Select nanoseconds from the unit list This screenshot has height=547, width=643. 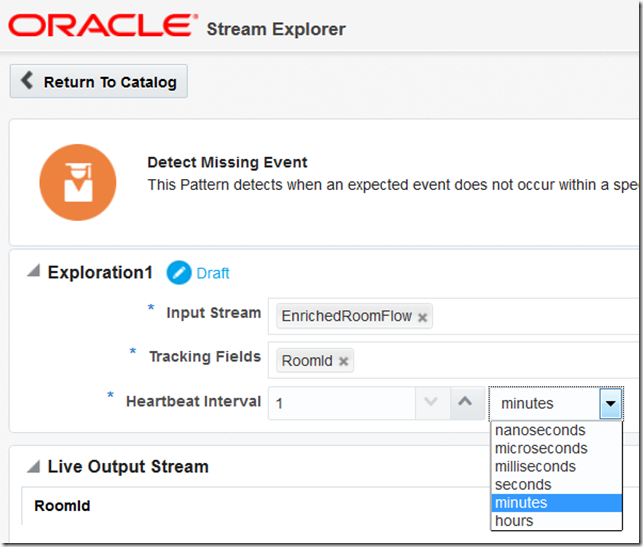(556, 430)
